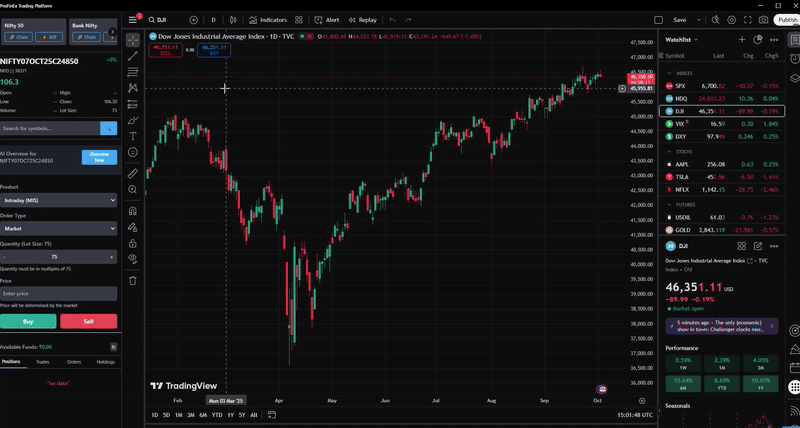
Task: Open the hamburger main menu
Action: (x=133, y=20)
